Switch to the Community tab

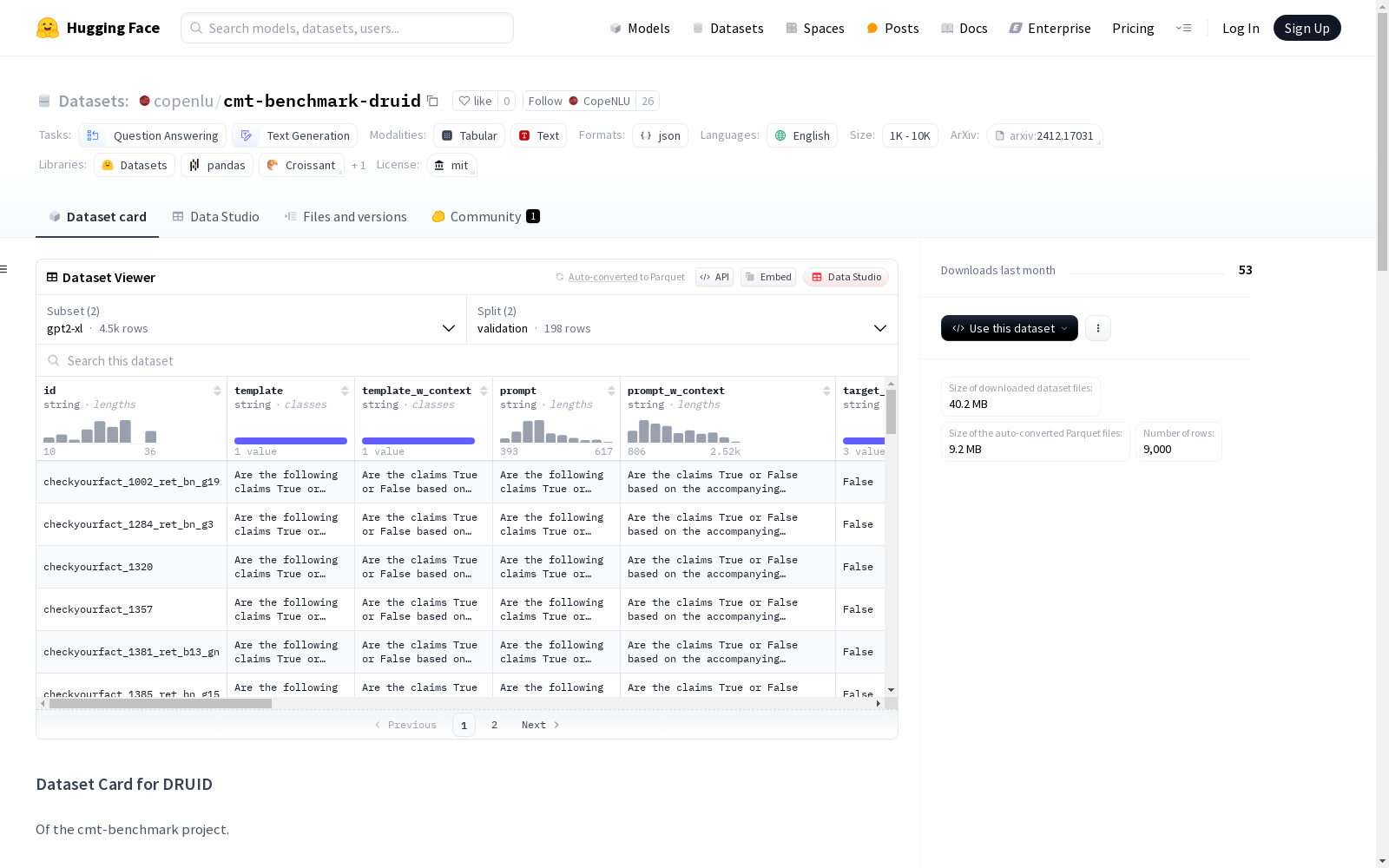[485, 217]
